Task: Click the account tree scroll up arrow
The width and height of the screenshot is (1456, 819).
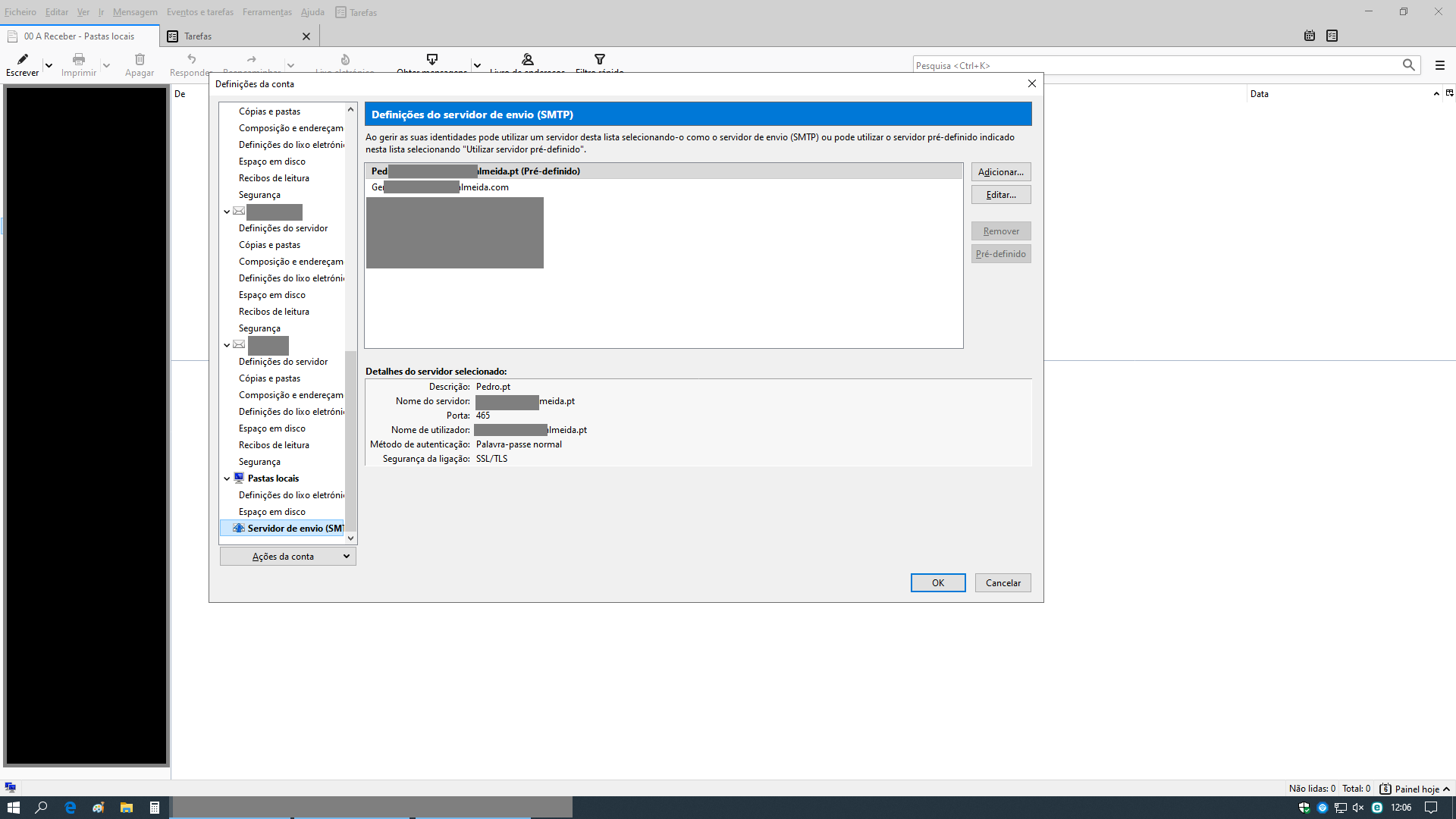Action: [350, 109]
